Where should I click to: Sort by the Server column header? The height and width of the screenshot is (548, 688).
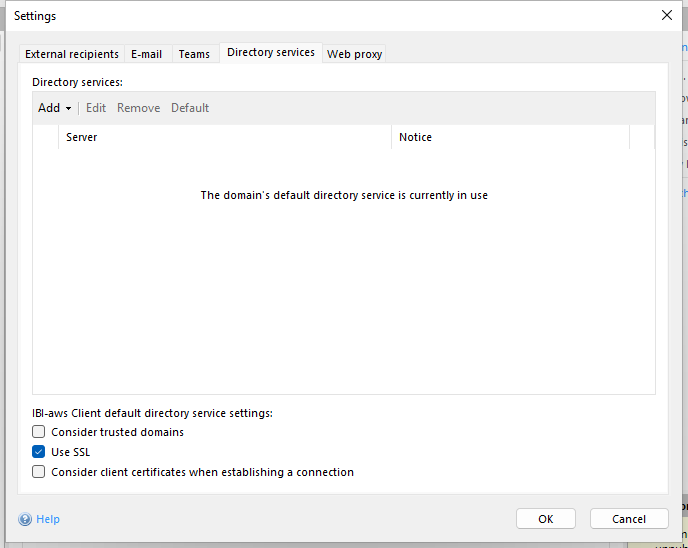tap(224, 137)
